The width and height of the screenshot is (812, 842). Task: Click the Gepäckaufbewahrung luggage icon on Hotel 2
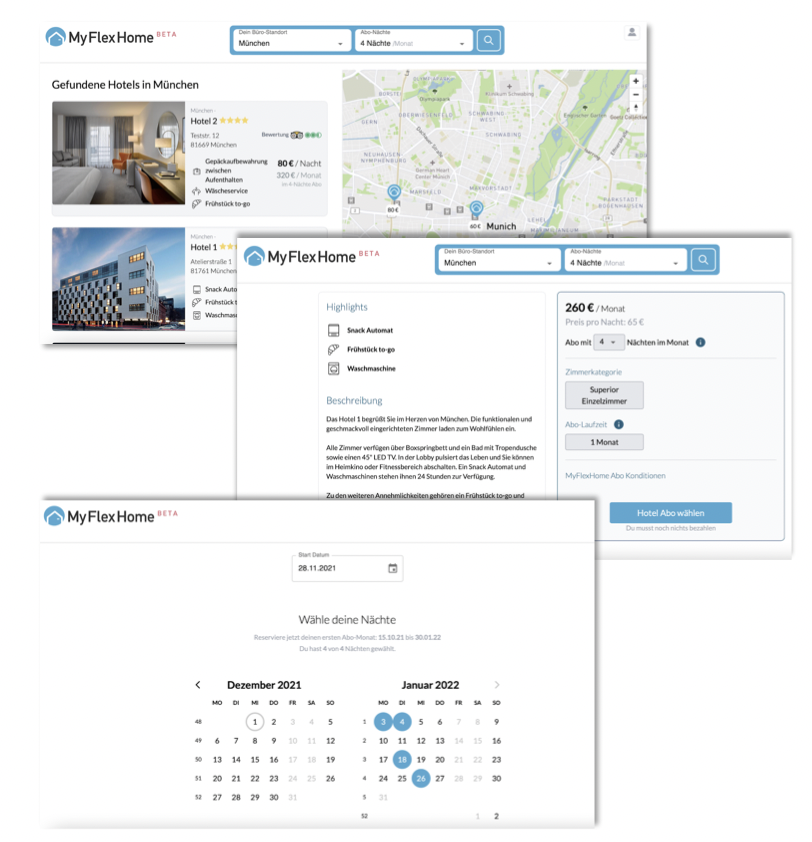pos(197,171)
